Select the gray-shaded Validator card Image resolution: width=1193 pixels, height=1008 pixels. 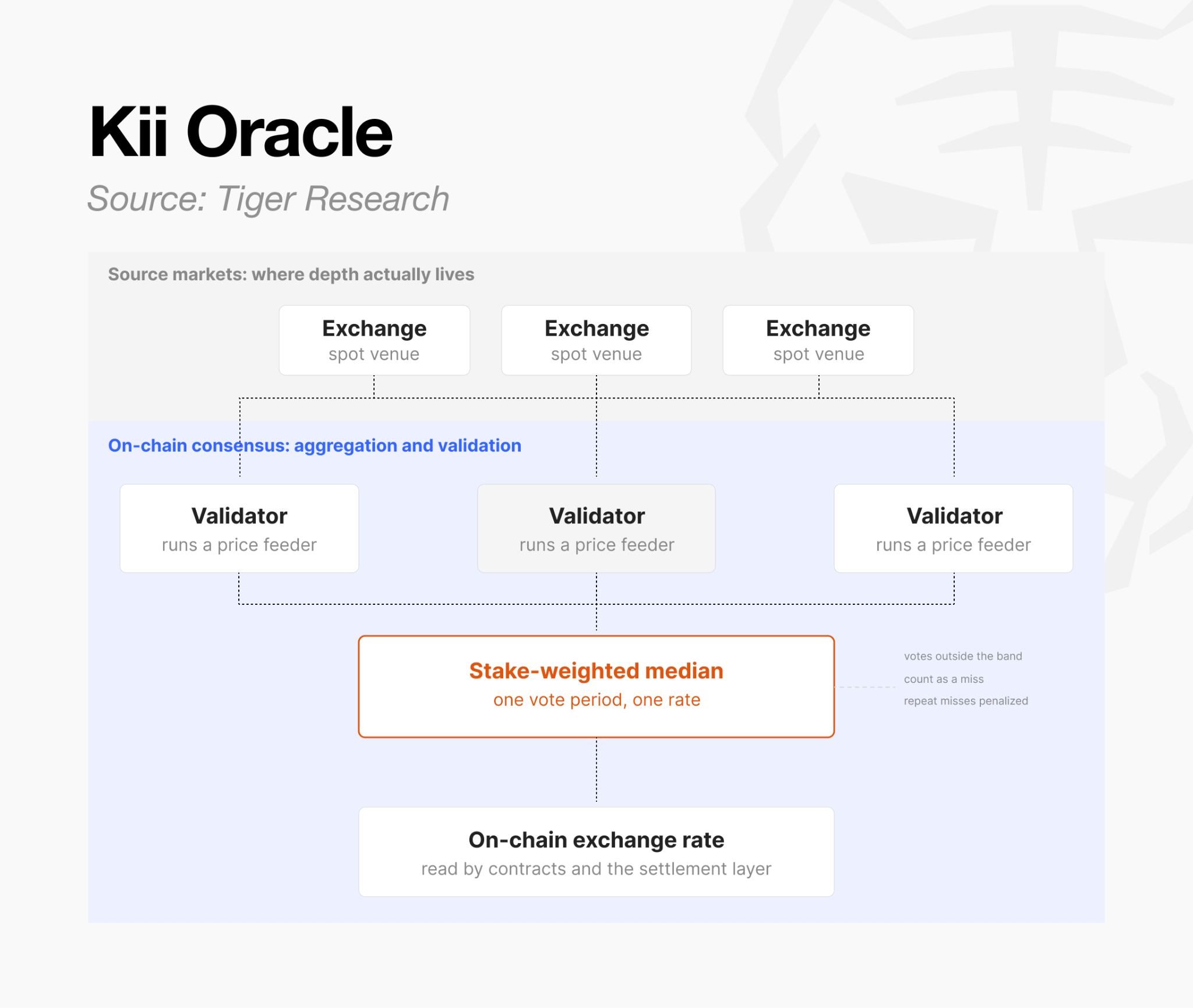[x=596, y=528]
